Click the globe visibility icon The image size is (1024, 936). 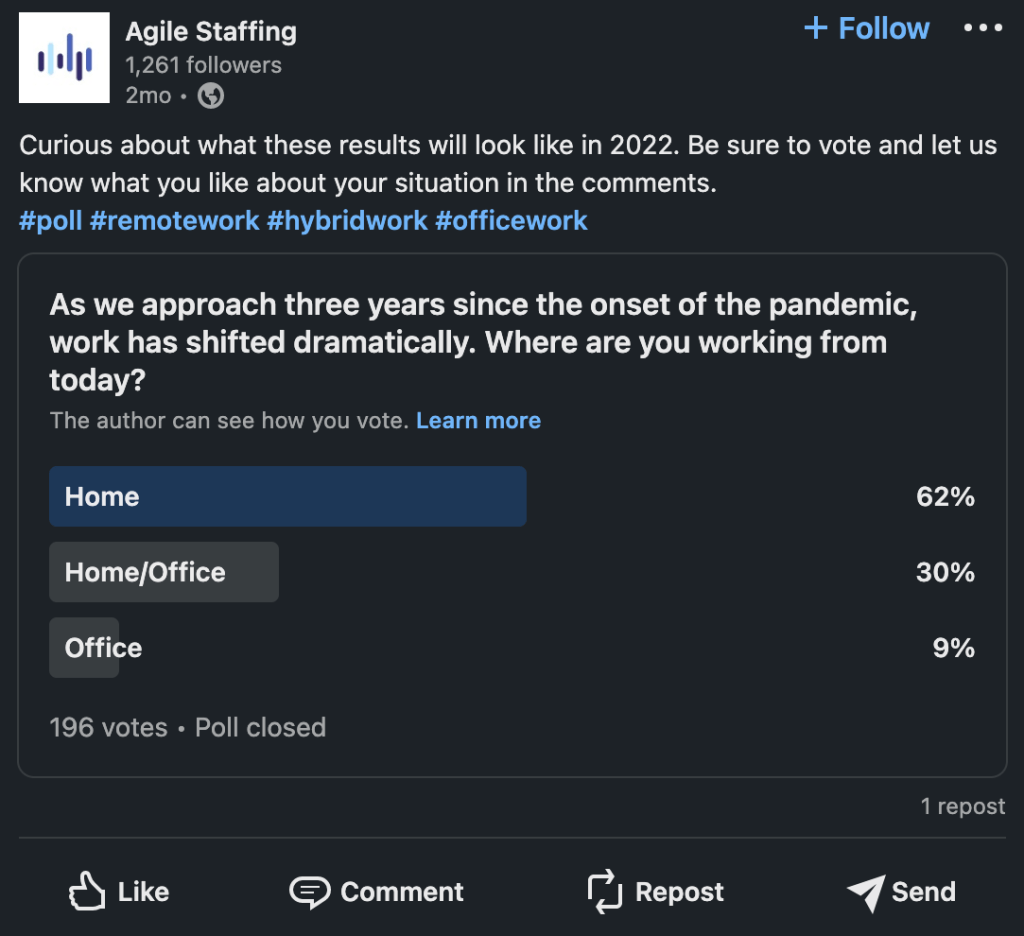(x=211, y=96)
